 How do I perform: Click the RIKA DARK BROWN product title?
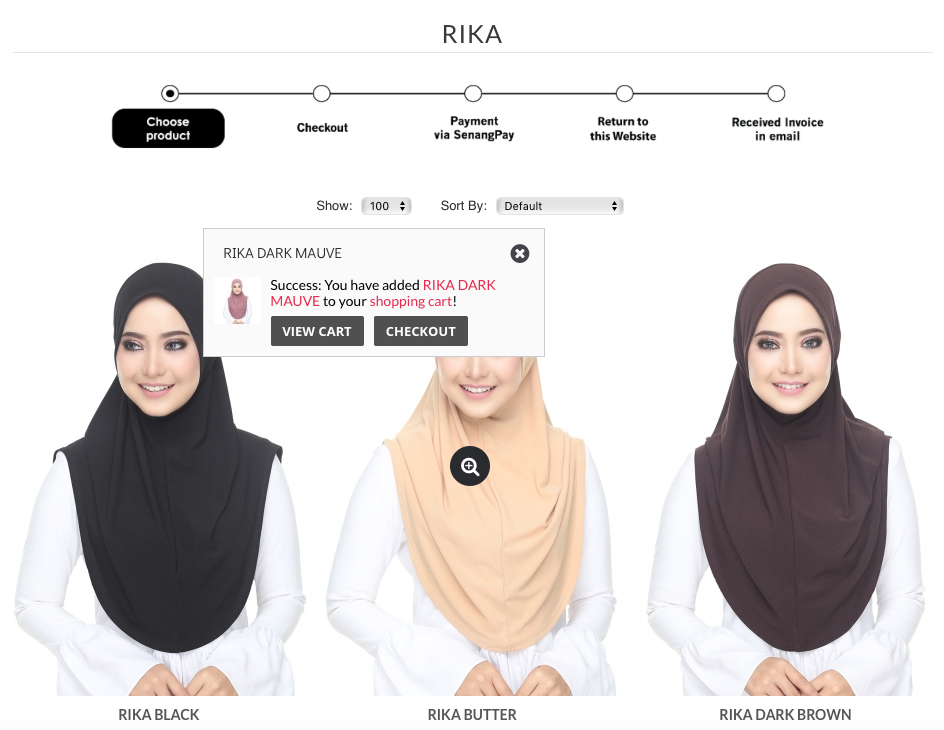pyautogui.click(x=785, y=714)
